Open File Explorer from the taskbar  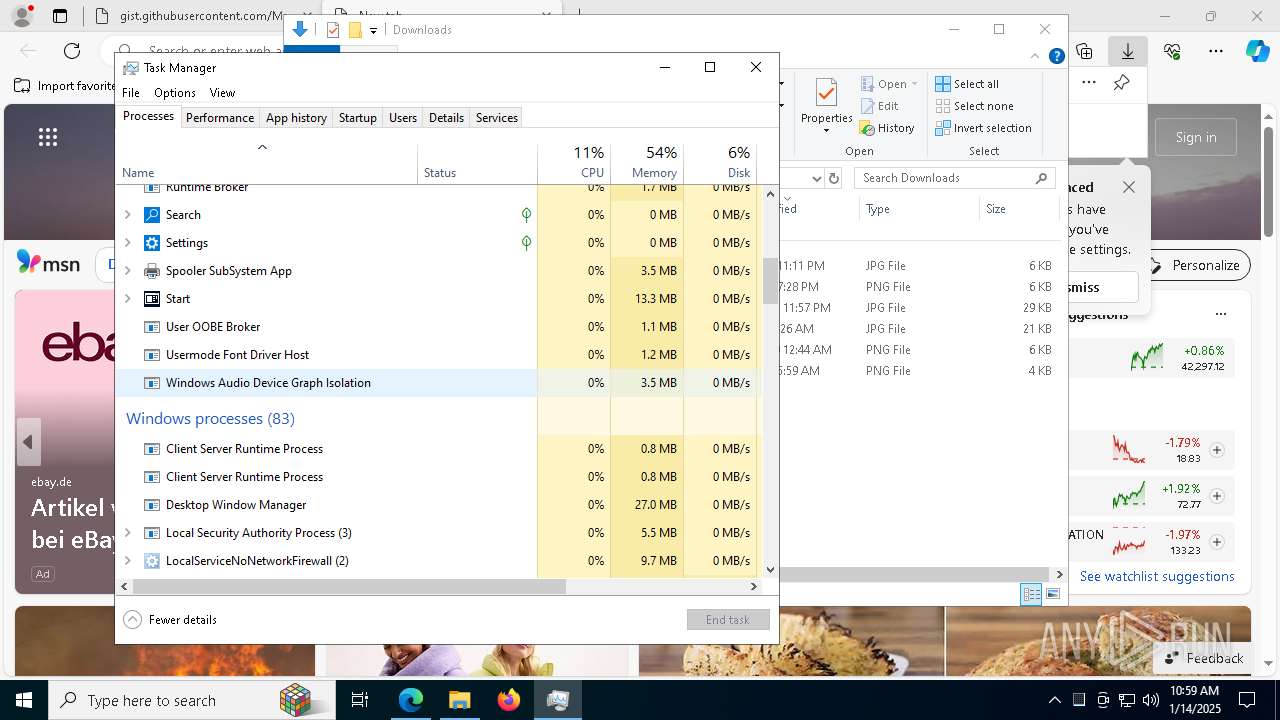[x=460, y=700]
